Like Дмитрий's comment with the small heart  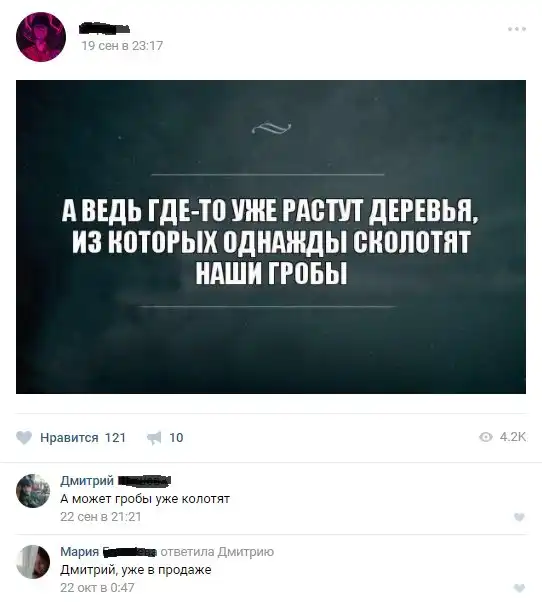click(519, 517)
